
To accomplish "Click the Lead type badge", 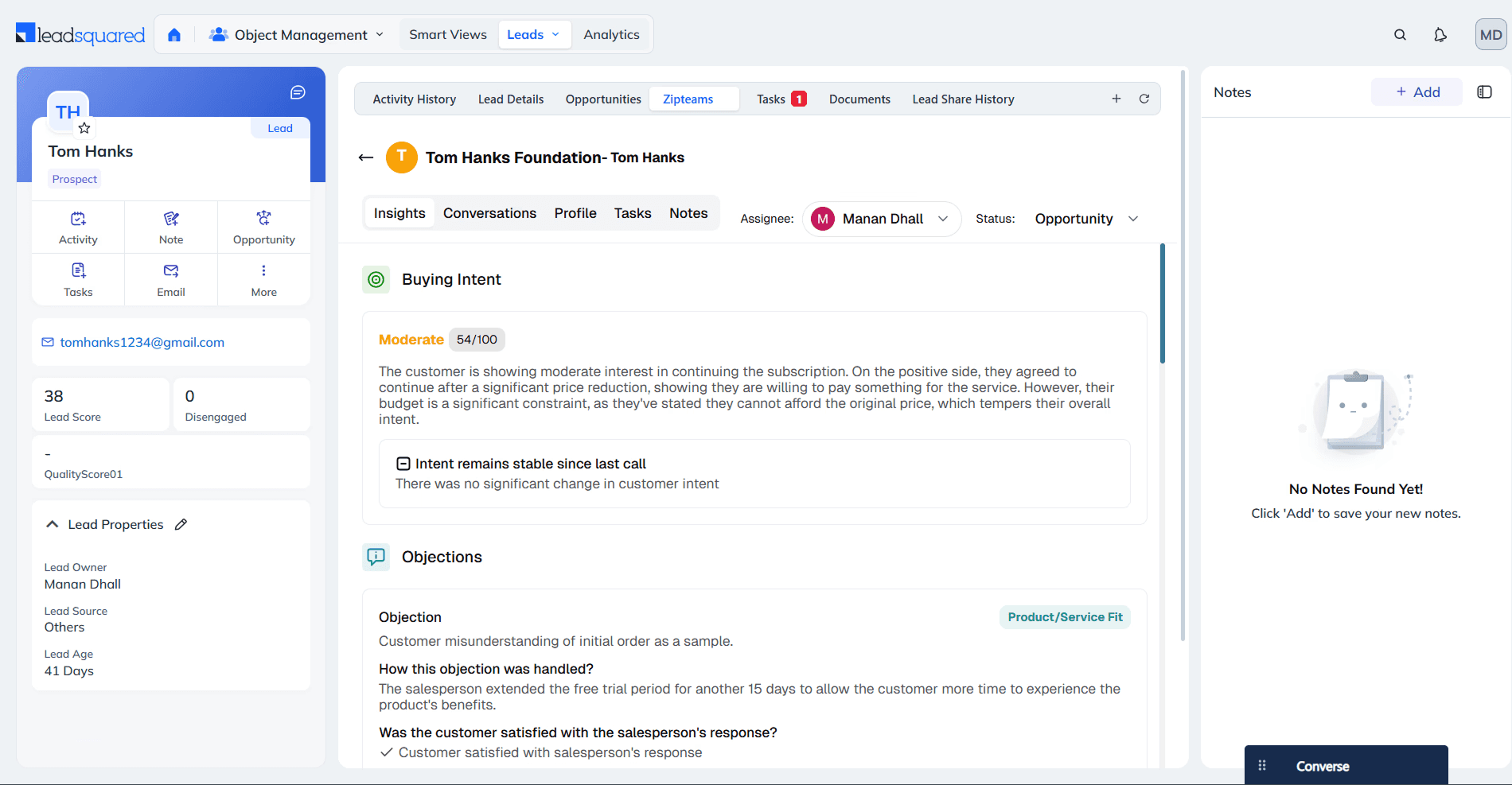I will click(280, 128).
